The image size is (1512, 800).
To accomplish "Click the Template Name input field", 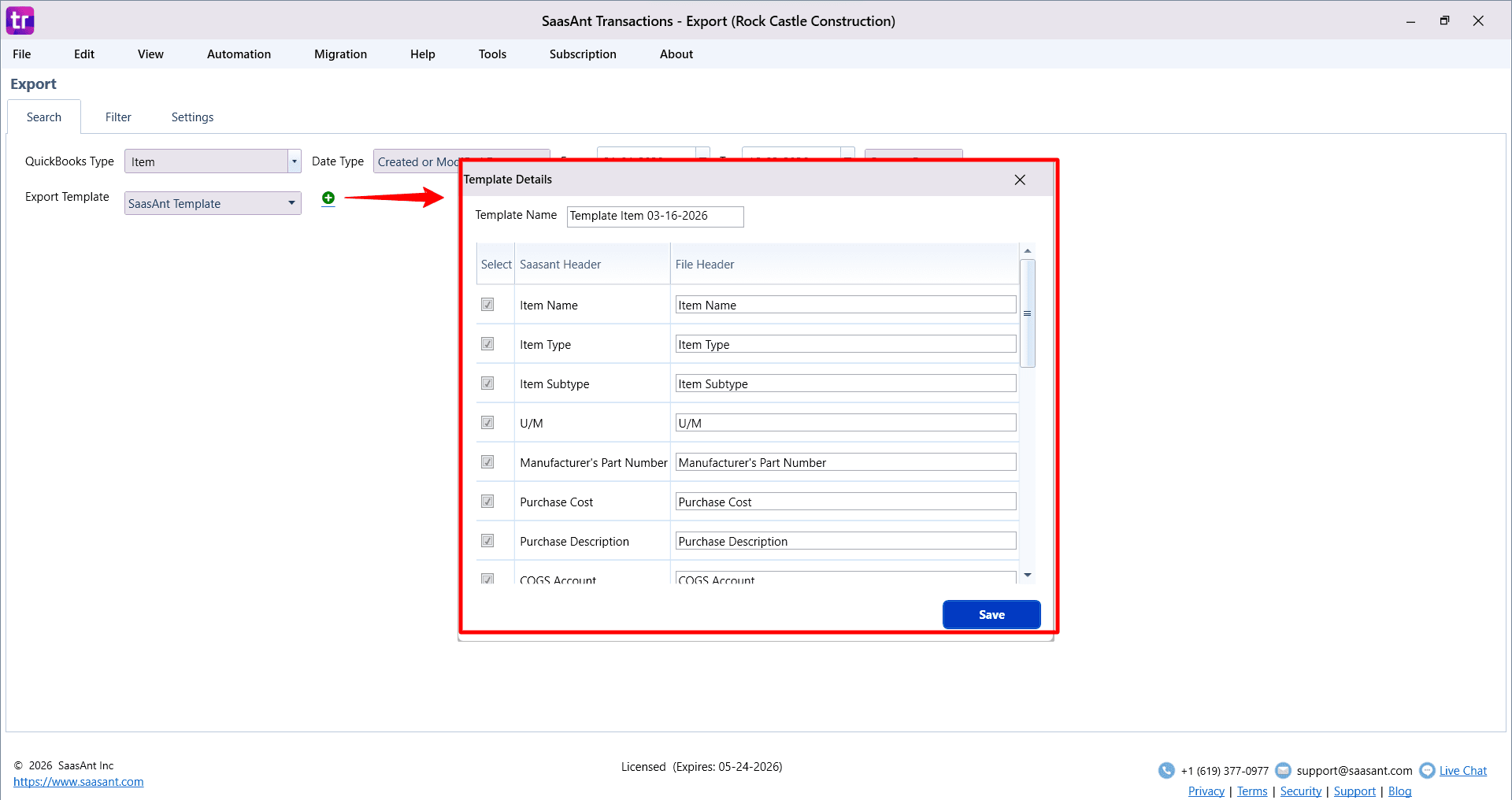I will [655, 217].
